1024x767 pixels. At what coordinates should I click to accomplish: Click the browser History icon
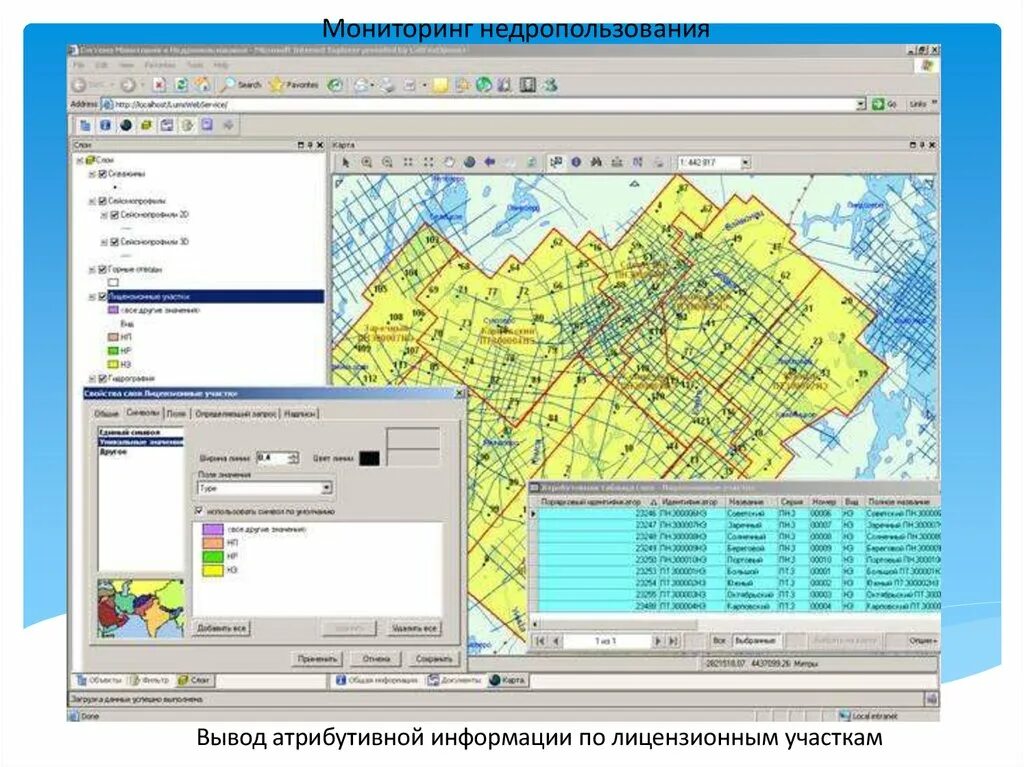335,85
